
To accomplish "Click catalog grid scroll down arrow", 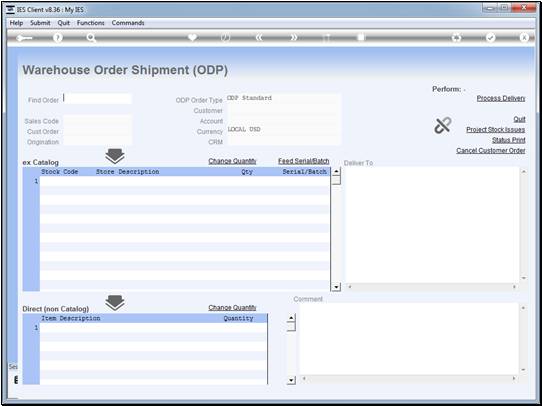I will [336, 287].
